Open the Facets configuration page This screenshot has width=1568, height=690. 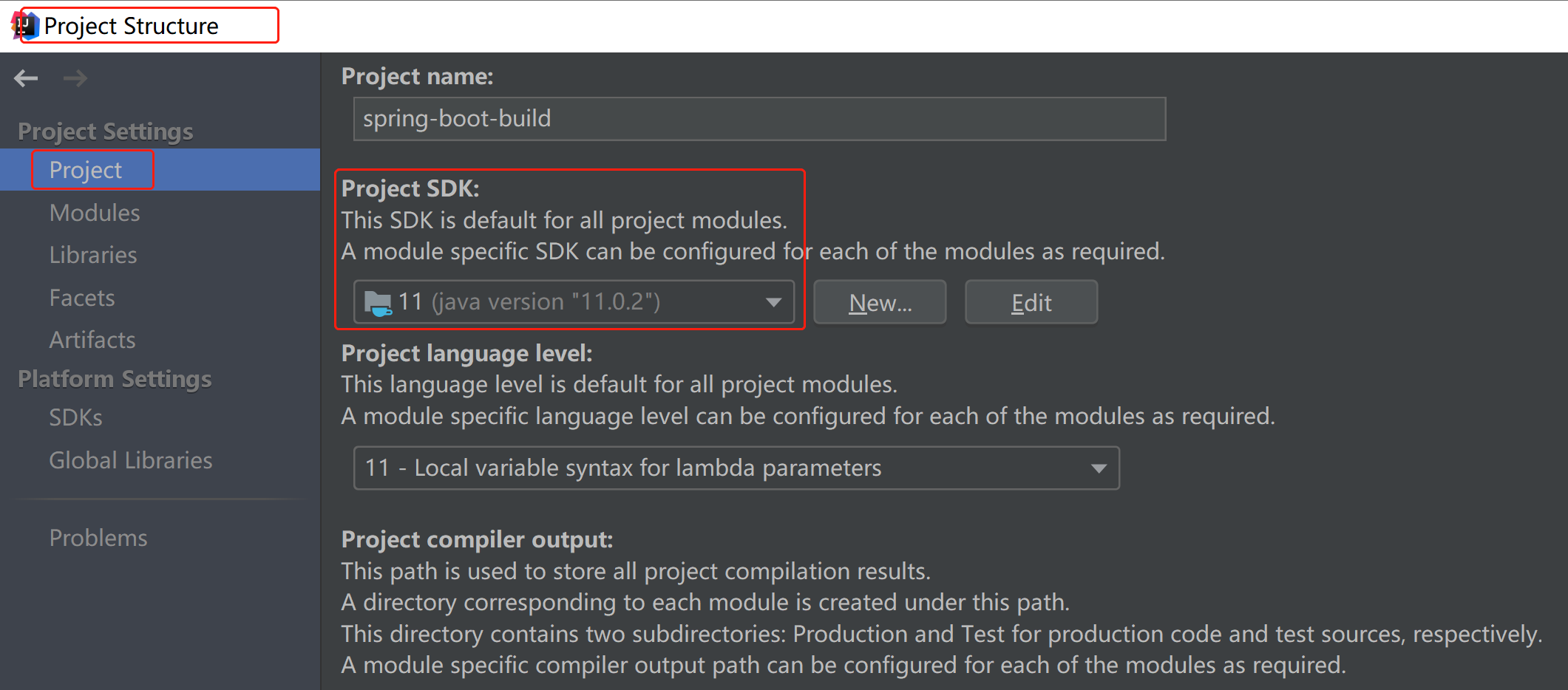pyautogui.click(x=81, y=297)
